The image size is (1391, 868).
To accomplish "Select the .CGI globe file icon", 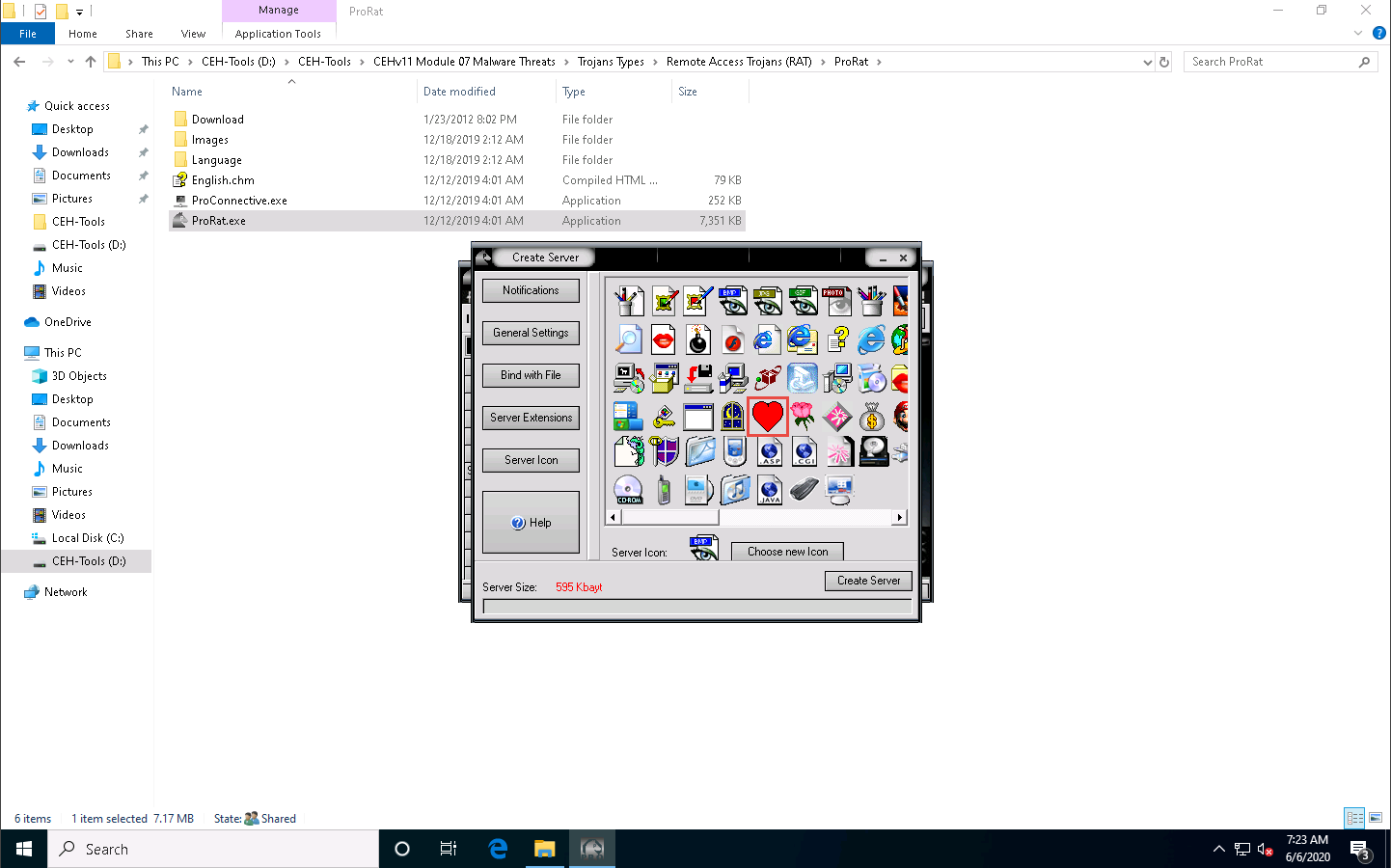I will pyautogui.click(x=804, y=451).
